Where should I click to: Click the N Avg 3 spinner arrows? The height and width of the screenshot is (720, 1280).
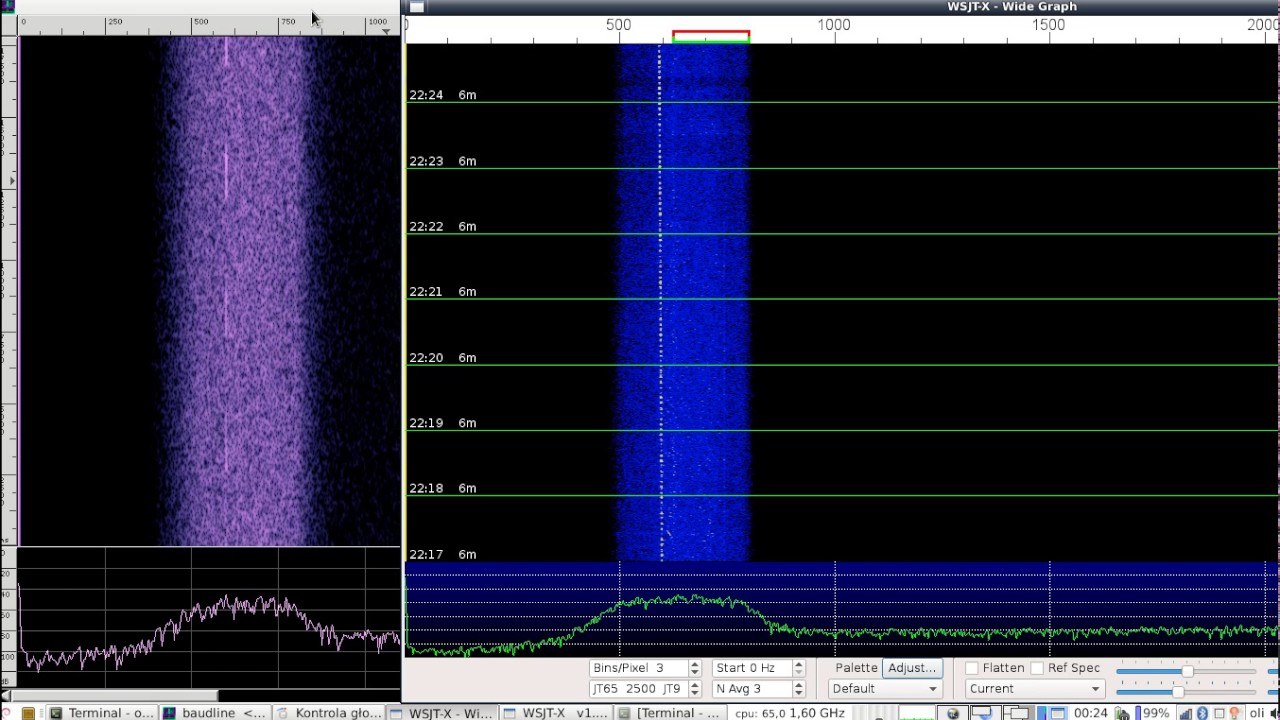798,689
